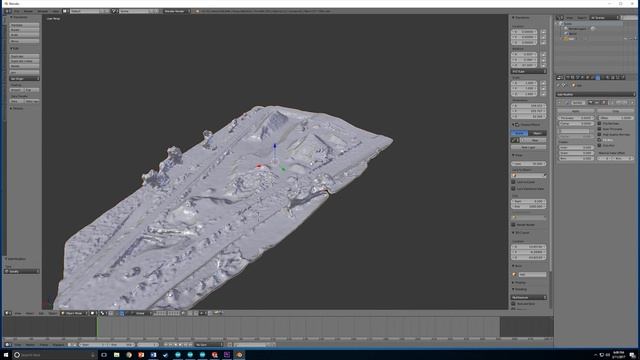Select the highlighted Modifiers wrench tab
Viewport: 640px width, 360px height.
click(598, 77)
